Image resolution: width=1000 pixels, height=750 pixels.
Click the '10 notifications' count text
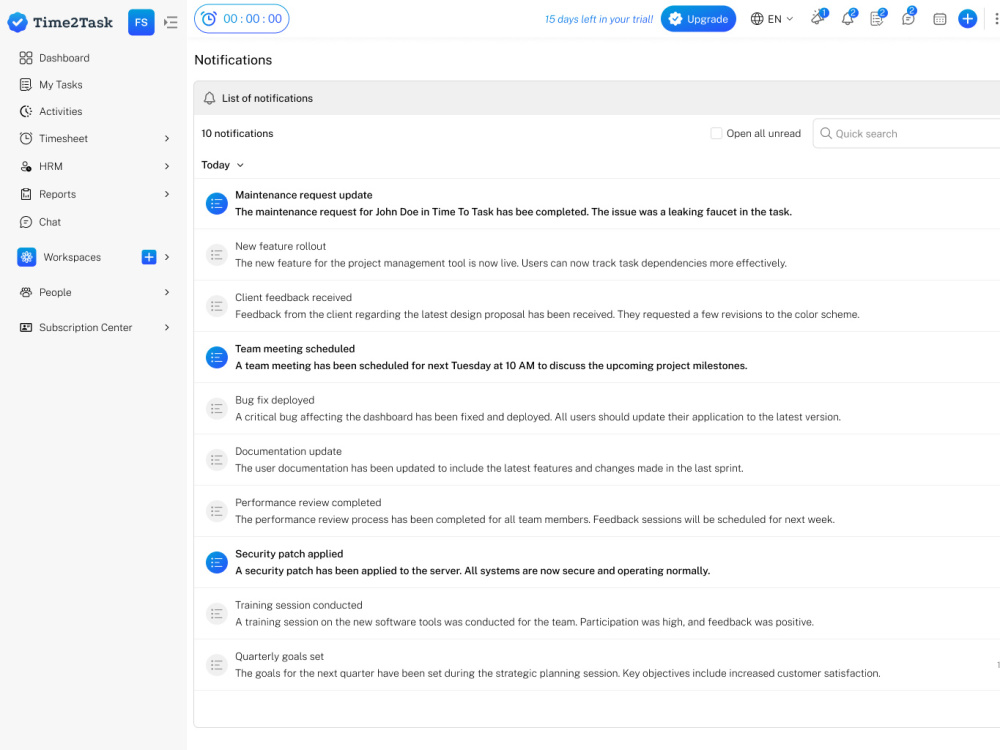pyautogui.click(x=237, y=133)
